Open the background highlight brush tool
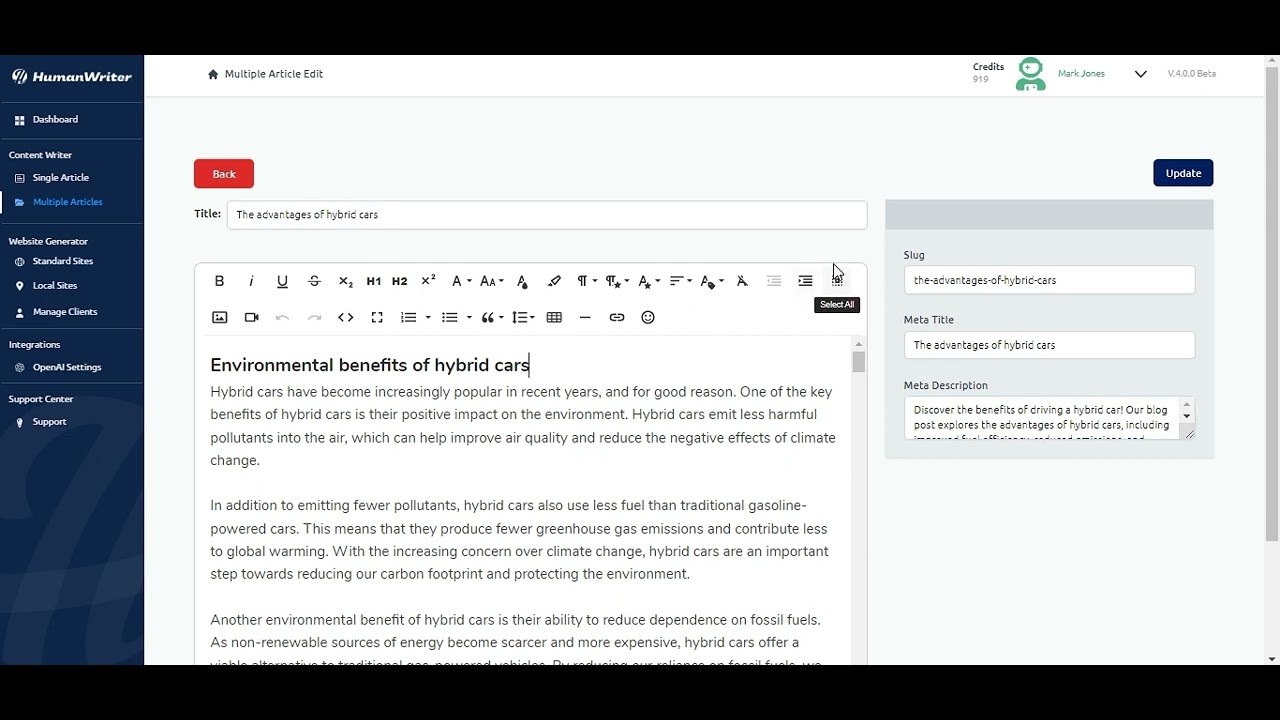This screenshot has width=1280, height=720. tap(554, 281)
